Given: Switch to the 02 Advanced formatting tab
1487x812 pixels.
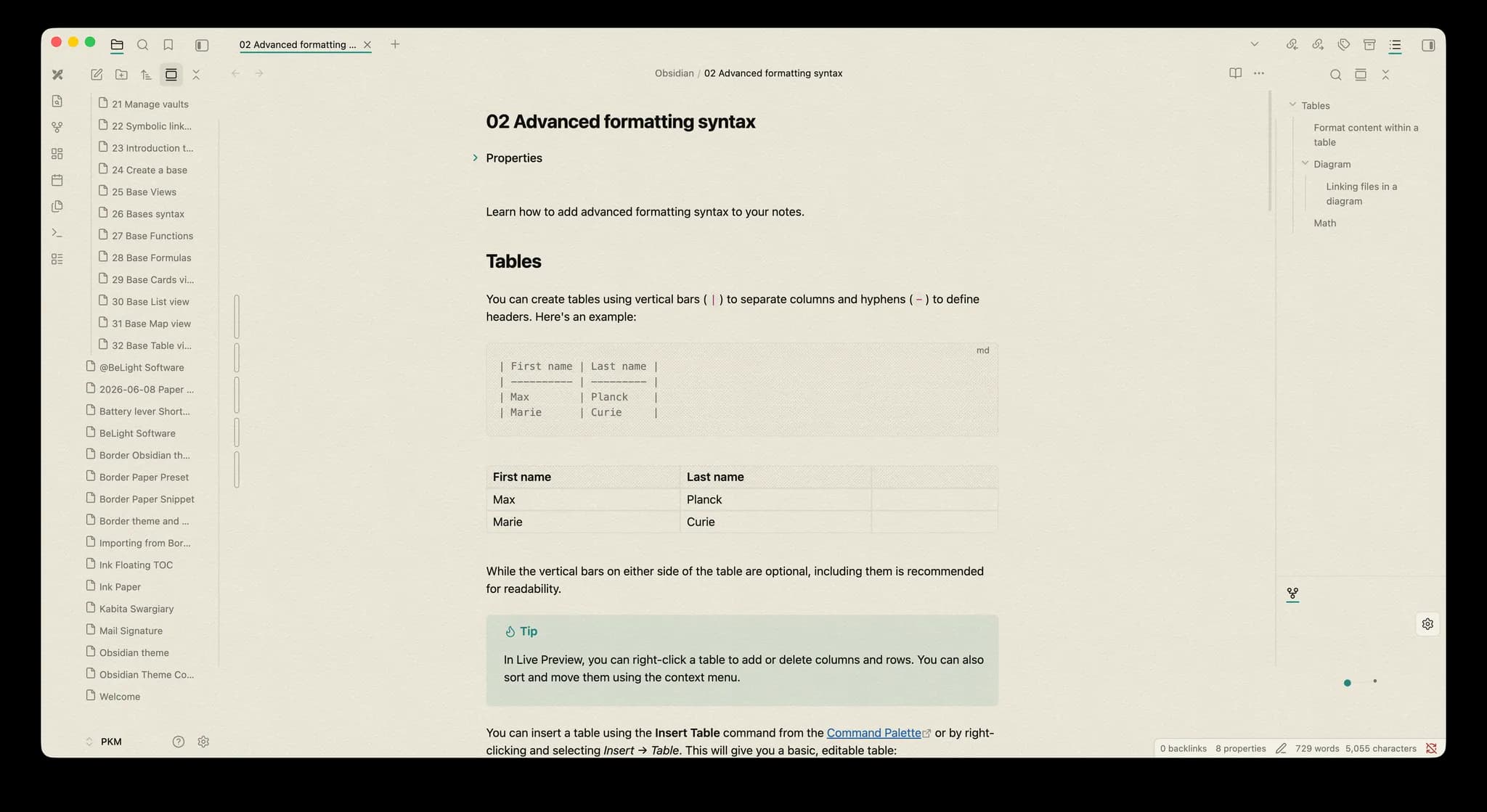Looking at the screenshot, I should click(298, 45).
